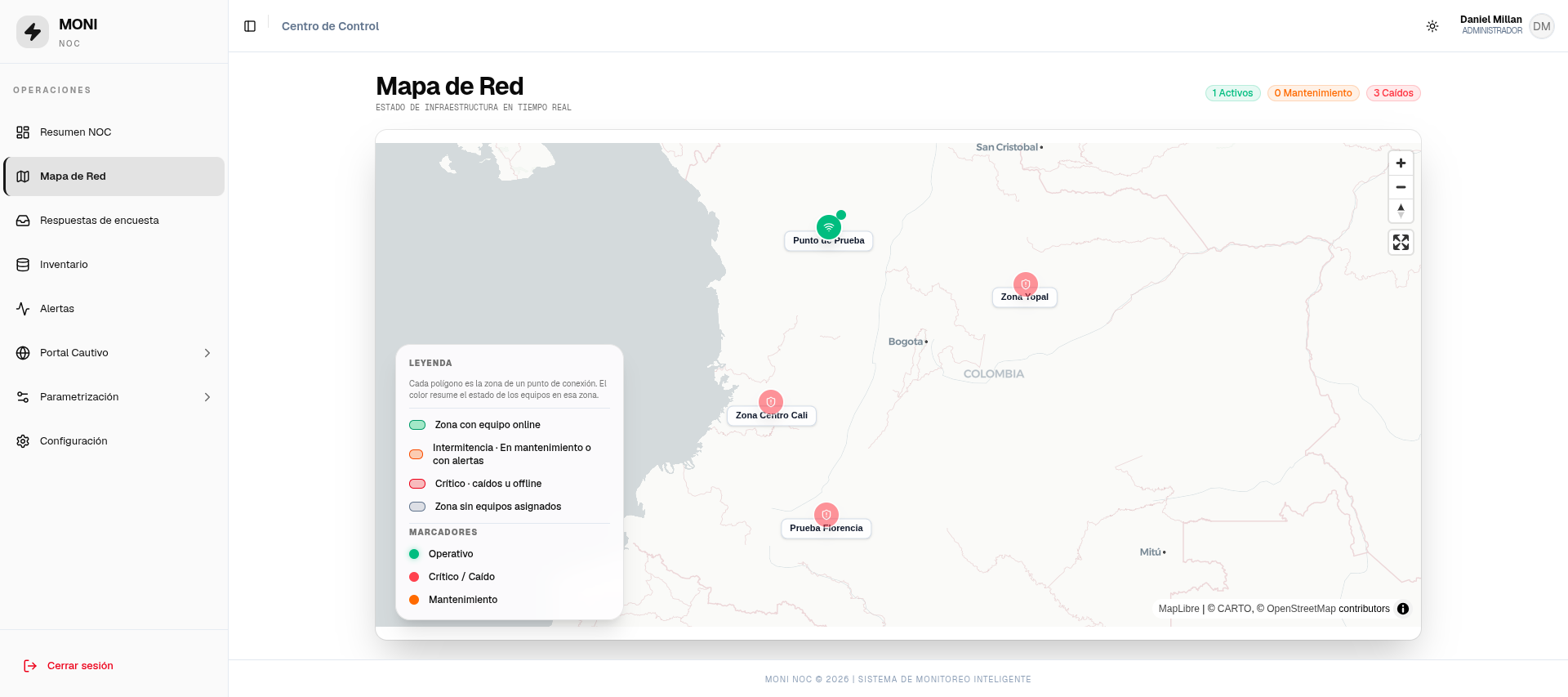Click green 'Zona con equipo online' swatch
Screen dimensions: 1568x697
[417, 425]
